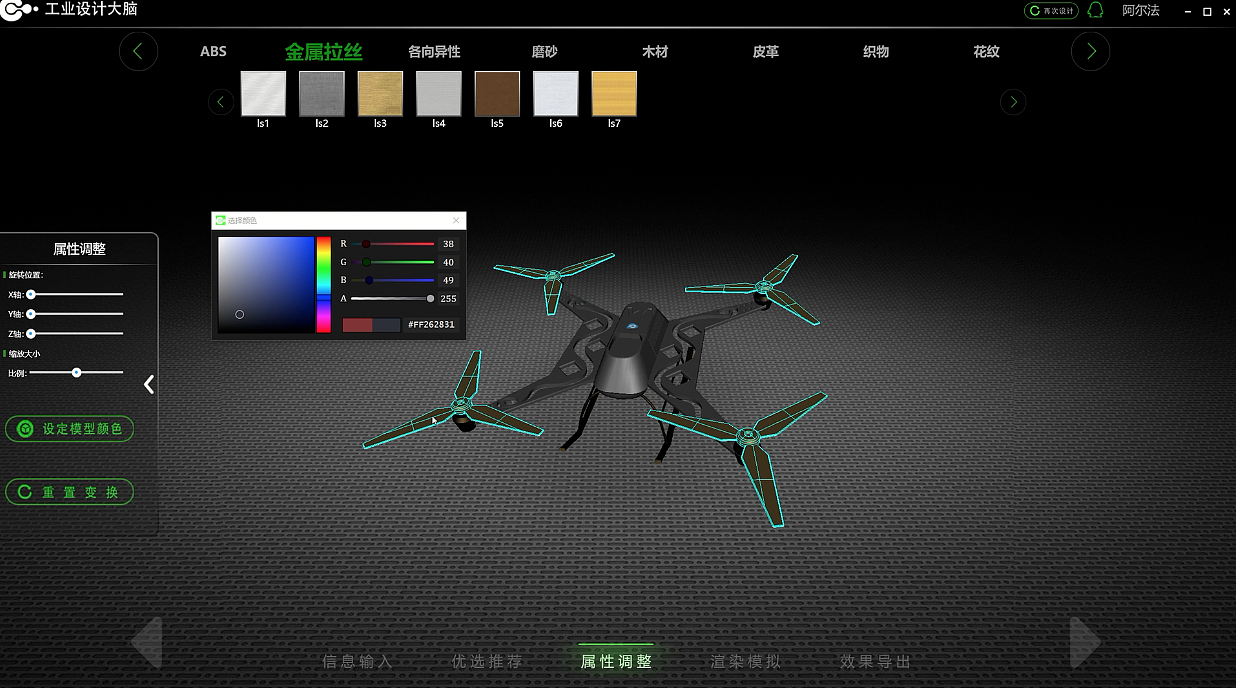Select the 木材 material tab
The width and height of the screenshot is (1236, 688).
tap(655, 52)
